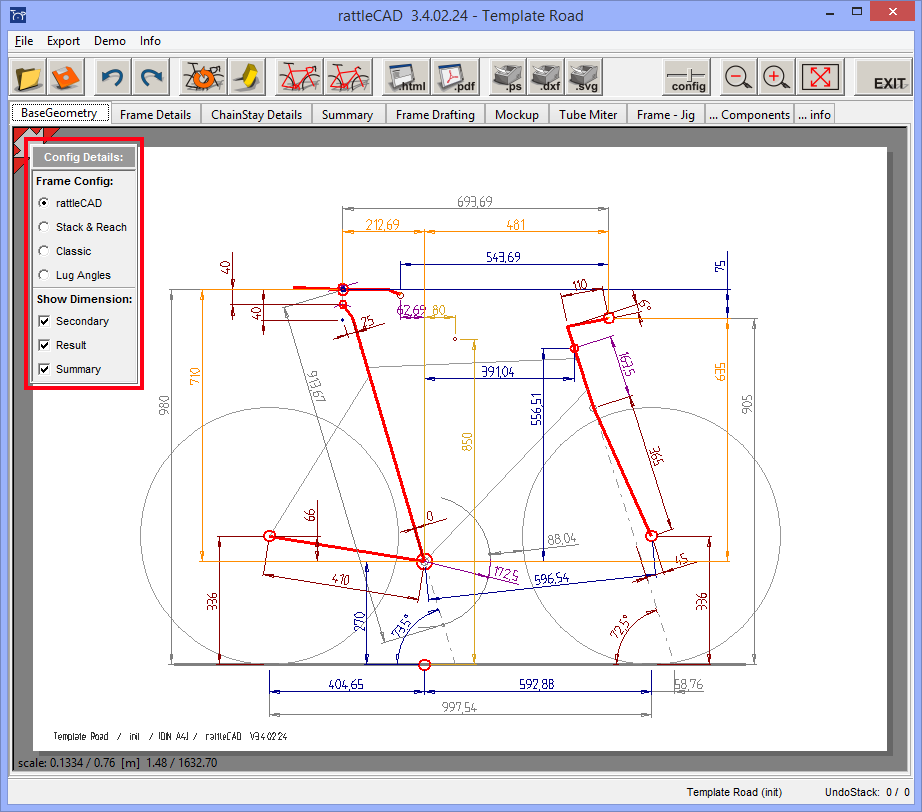Click the yellow pencil toolbar icon

coord(247,77)
